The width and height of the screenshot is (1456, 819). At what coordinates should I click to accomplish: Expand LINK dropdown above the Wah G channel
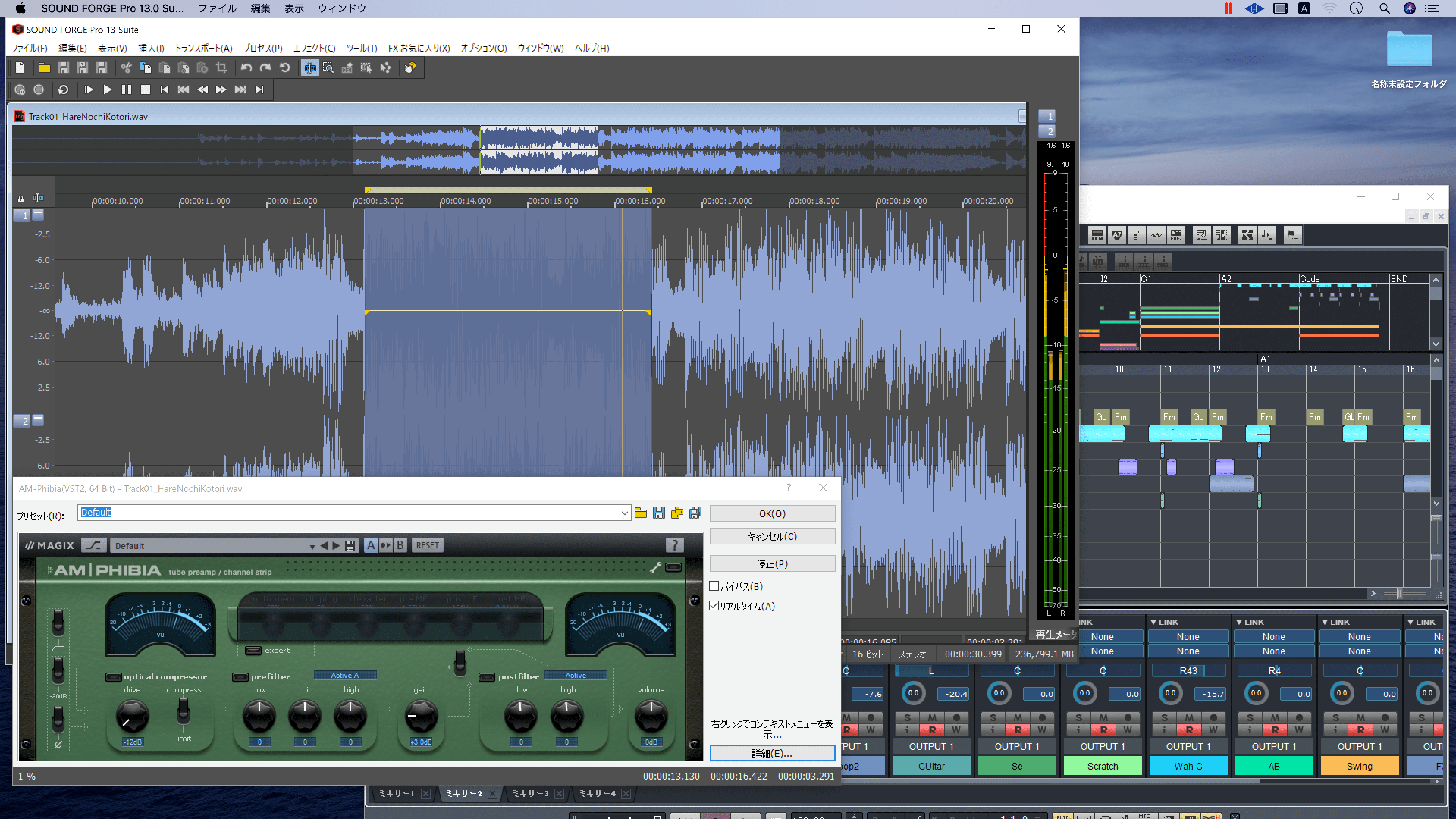tap(1164, 622)
